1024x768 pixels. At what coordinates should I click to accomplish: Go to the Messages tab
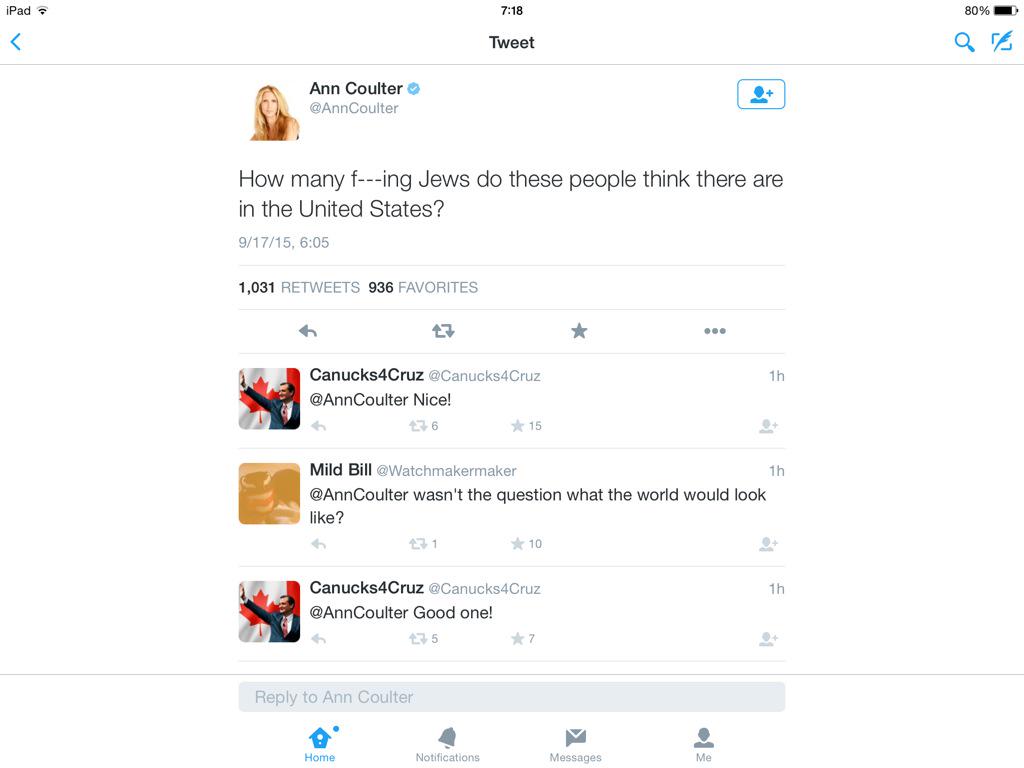(x=575, y=744)
